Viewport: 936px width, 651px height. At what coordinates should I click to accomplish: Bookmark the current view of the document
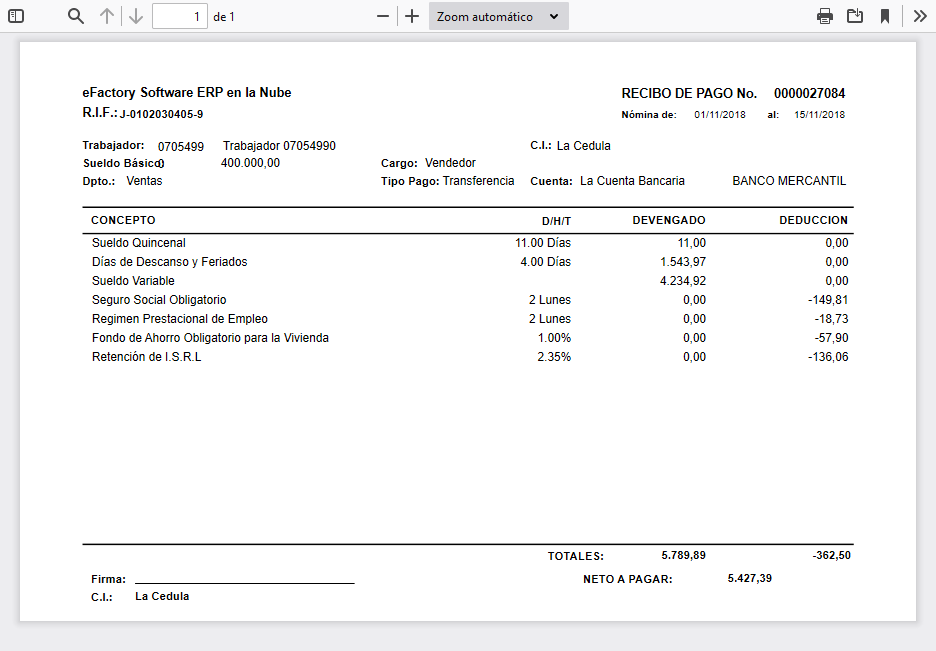[883, 15]
